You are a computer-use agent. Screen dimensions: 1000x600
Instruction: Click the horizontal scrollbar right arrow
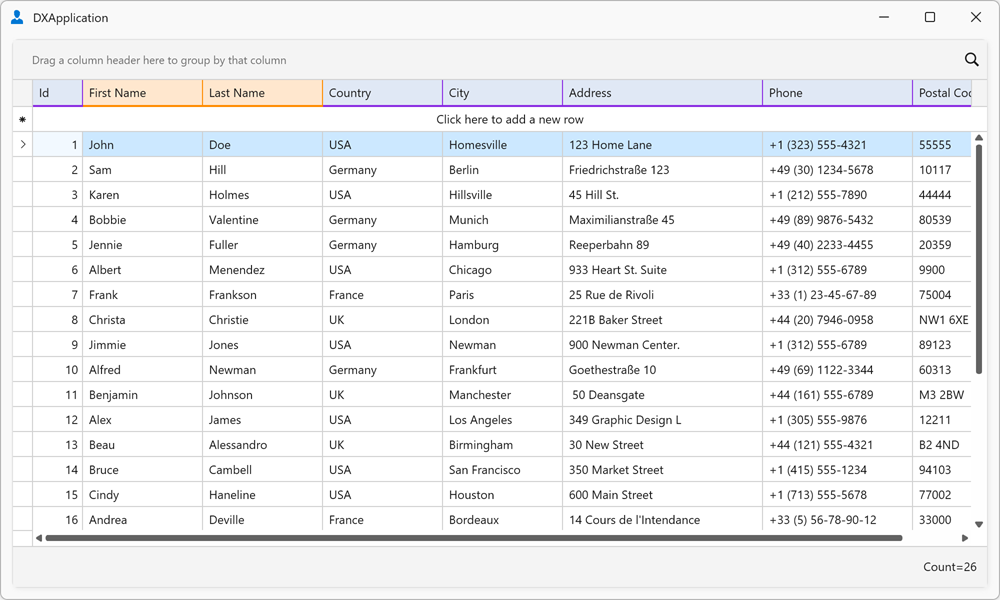pos(965,538)
